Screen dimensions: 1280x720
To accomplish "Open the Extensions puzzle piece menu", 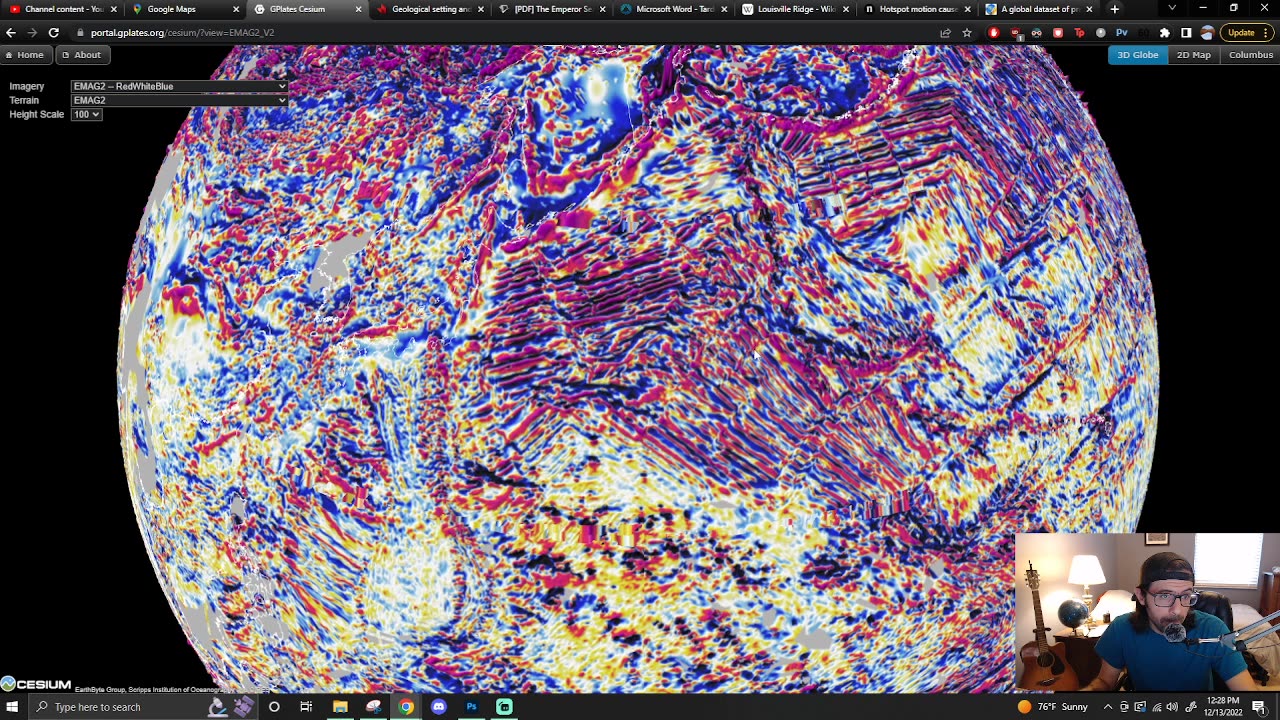I will (1164, 33).
